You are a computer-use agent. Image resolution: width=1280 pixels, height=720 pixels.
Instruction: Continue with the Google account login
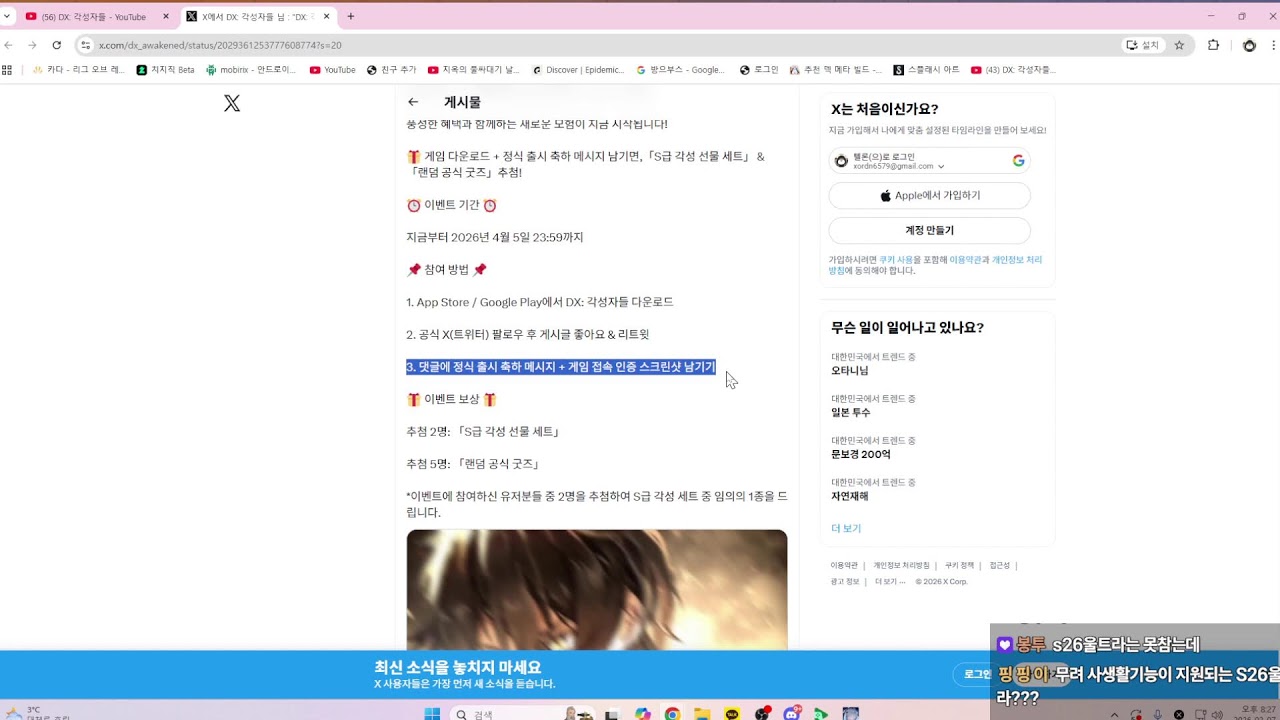point(929,160)
